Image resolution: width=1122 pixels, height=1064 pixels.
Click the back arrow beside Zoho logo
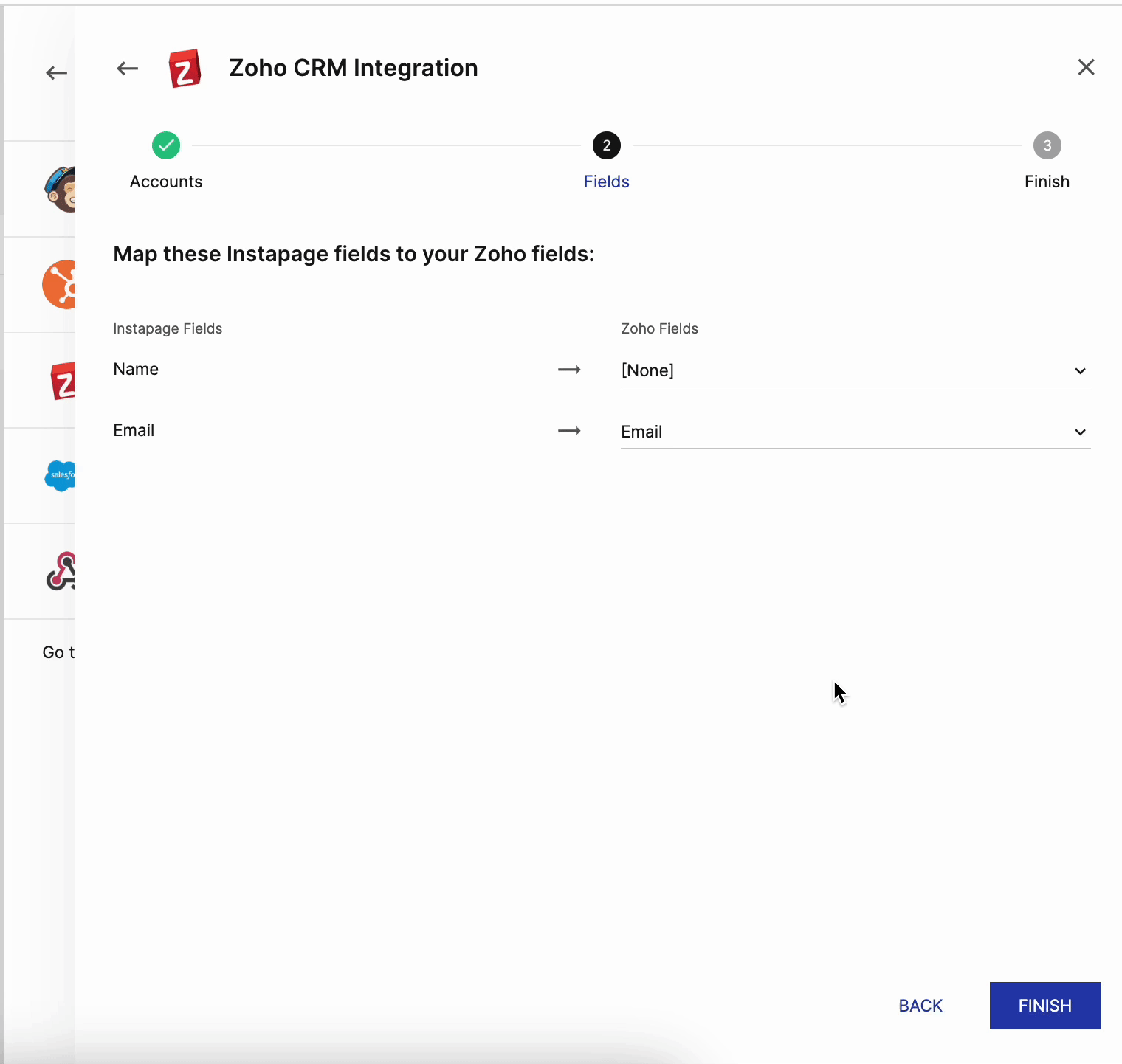pos(128,69)
